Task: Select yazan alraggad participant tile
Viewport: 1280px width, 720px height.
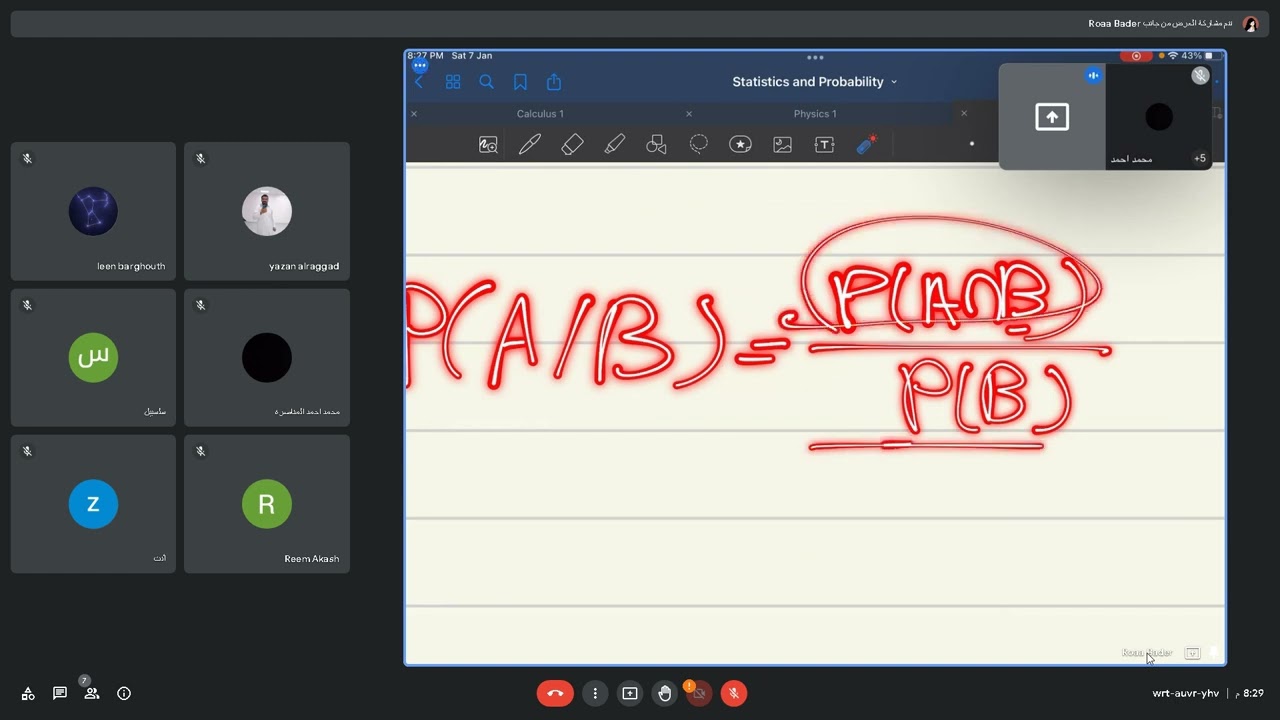Action: (267, 211)
